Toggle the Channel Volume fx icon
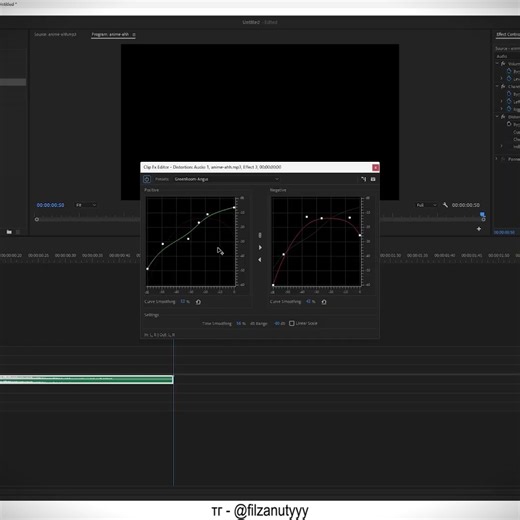520x520 pixels. pyautogui.click(x=503, y=86)
